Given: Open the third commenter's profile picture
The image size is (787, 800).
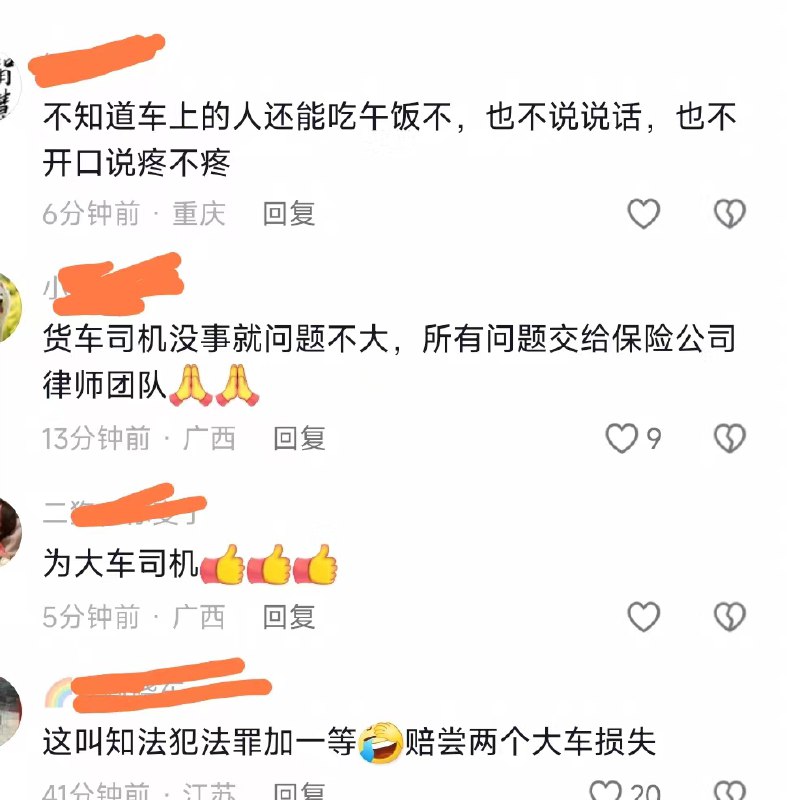Looking at the screenshot, I should tap(10, 532).
